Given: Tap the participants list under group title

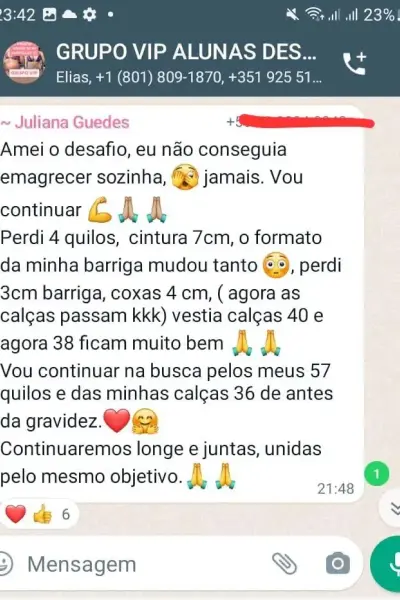Looking at the screenshot, I should (189, 77).
